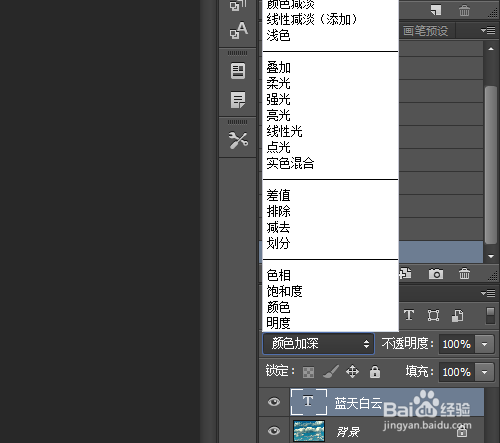The width and height of the screenshot is (500, 443).
Task: Select 色相 blend mode
Action: click(279, 275)
